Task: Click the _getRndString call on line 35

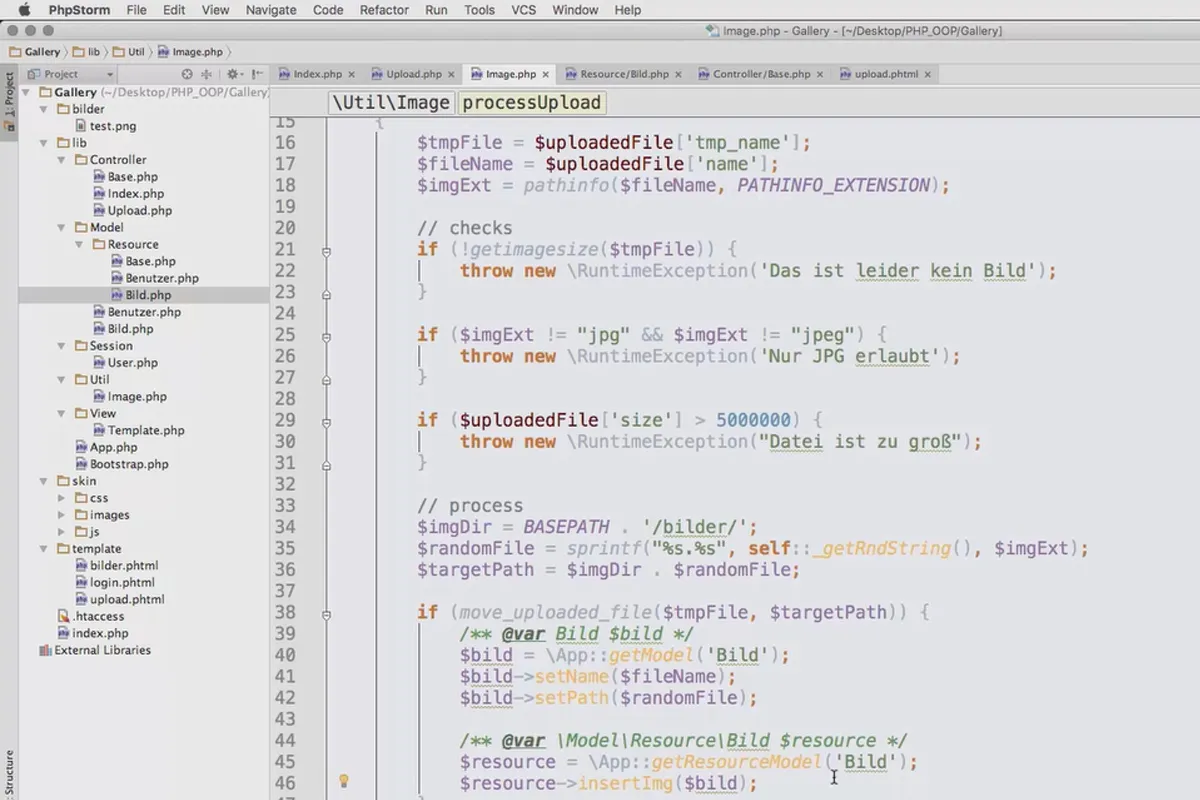Action: click(881, 549)
